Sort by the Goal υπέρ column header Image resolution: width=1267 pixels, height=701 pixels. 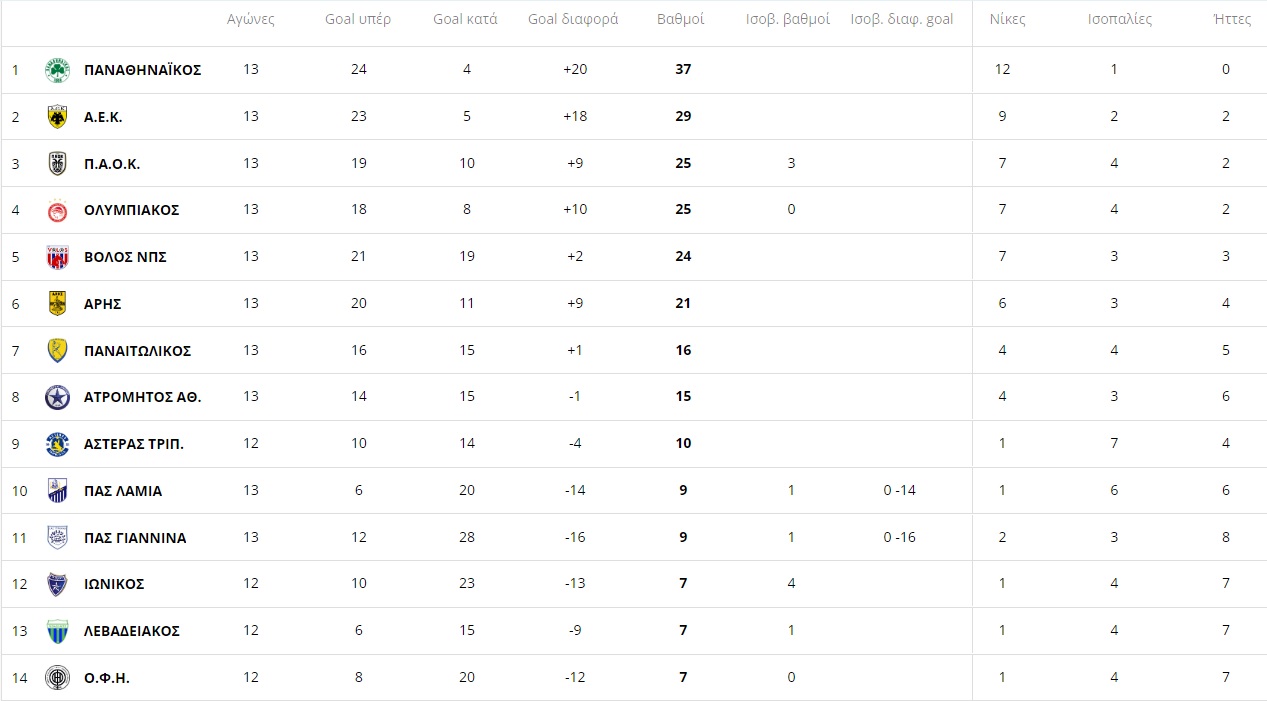[x=358, y=20]
